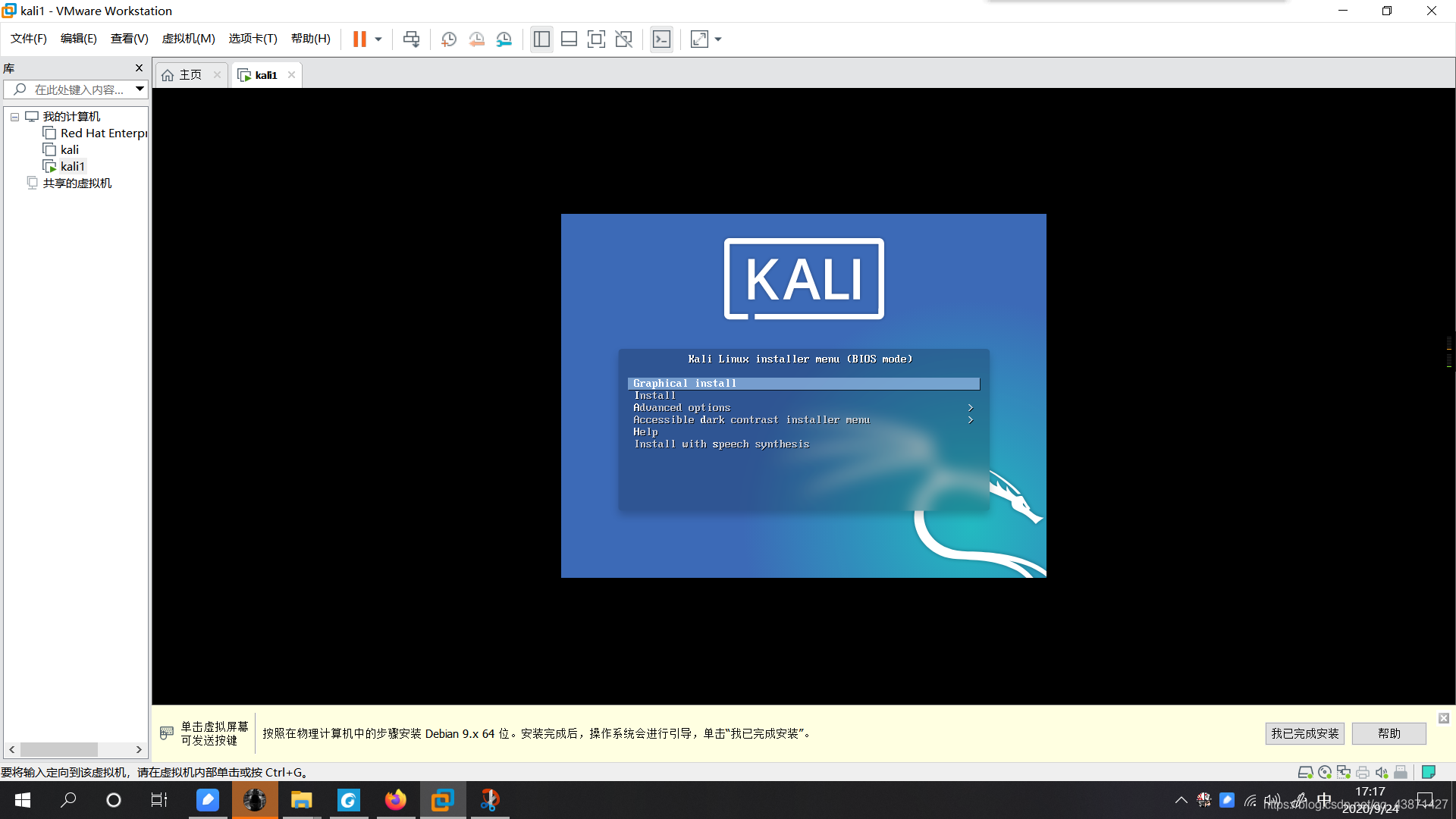Screen dimensions: 1456x819
Task: Click the USB device status icon
Action: 1401,772
